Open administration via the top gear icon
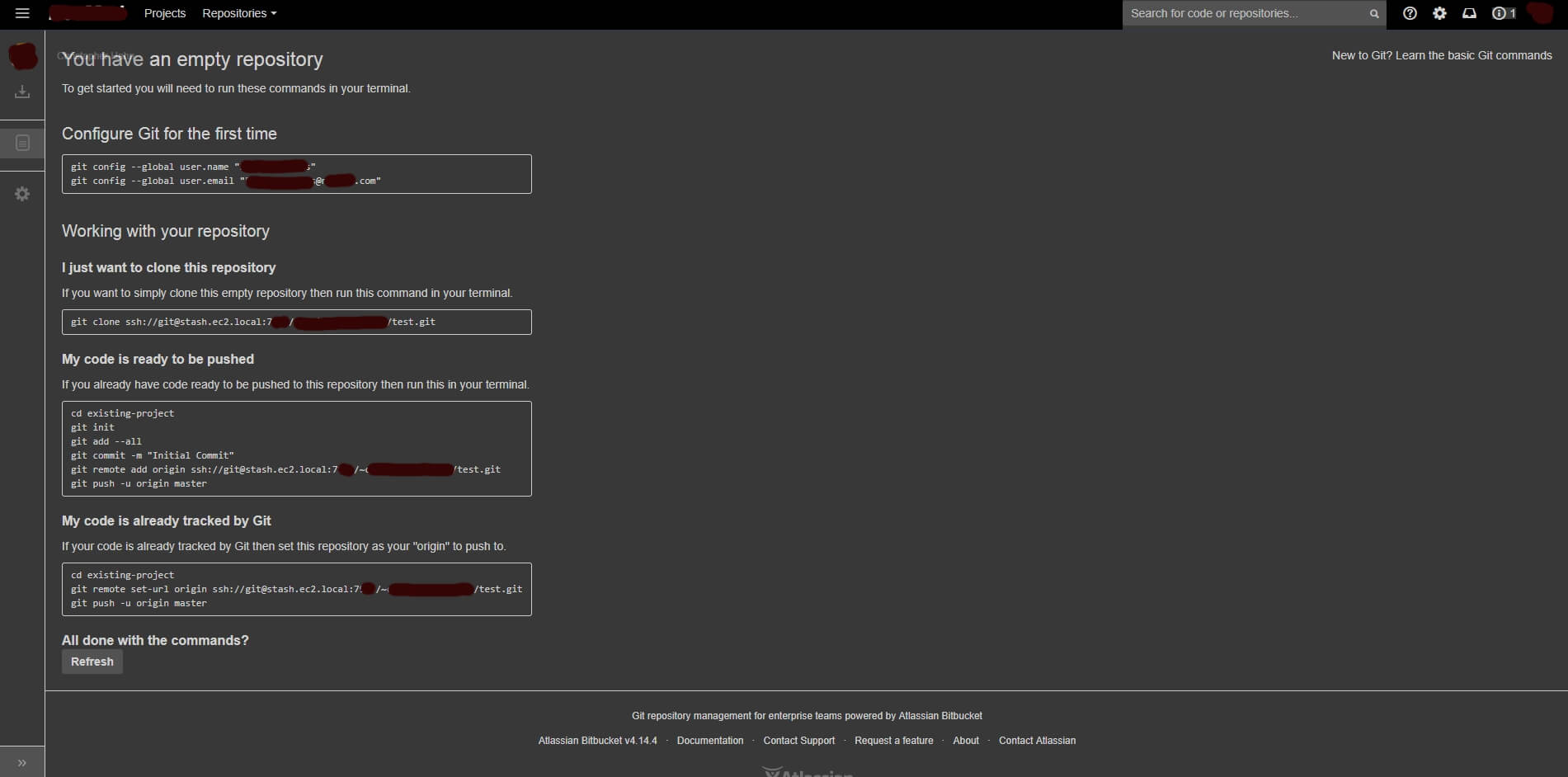 coord(1440,13)
